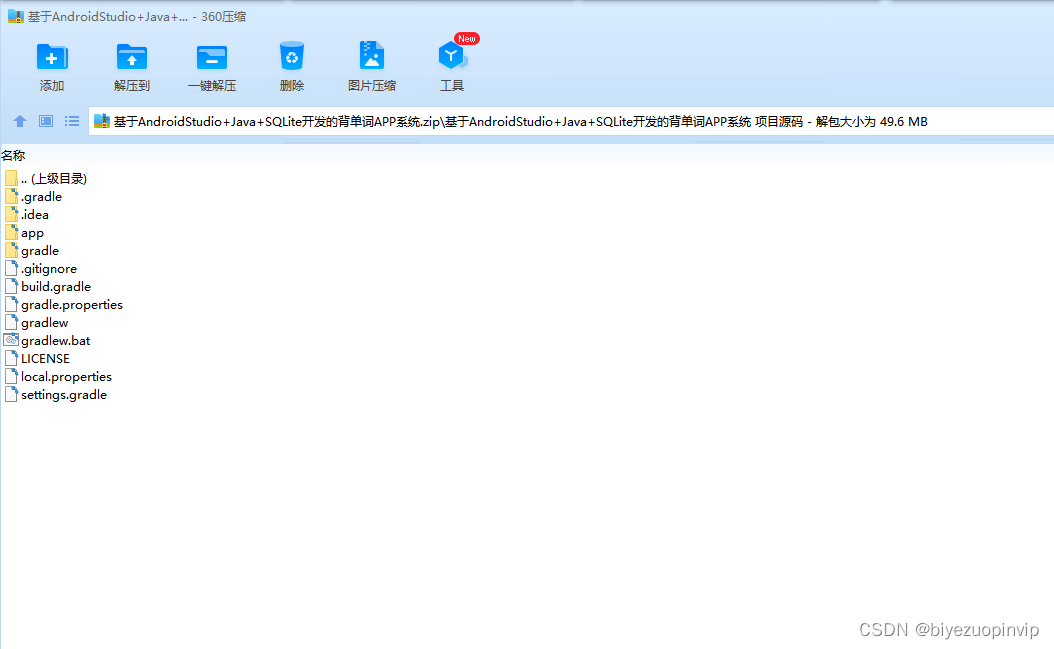Toggle the preview pane icon
The image size is (1054, 649).
click(x=44, y=121)
